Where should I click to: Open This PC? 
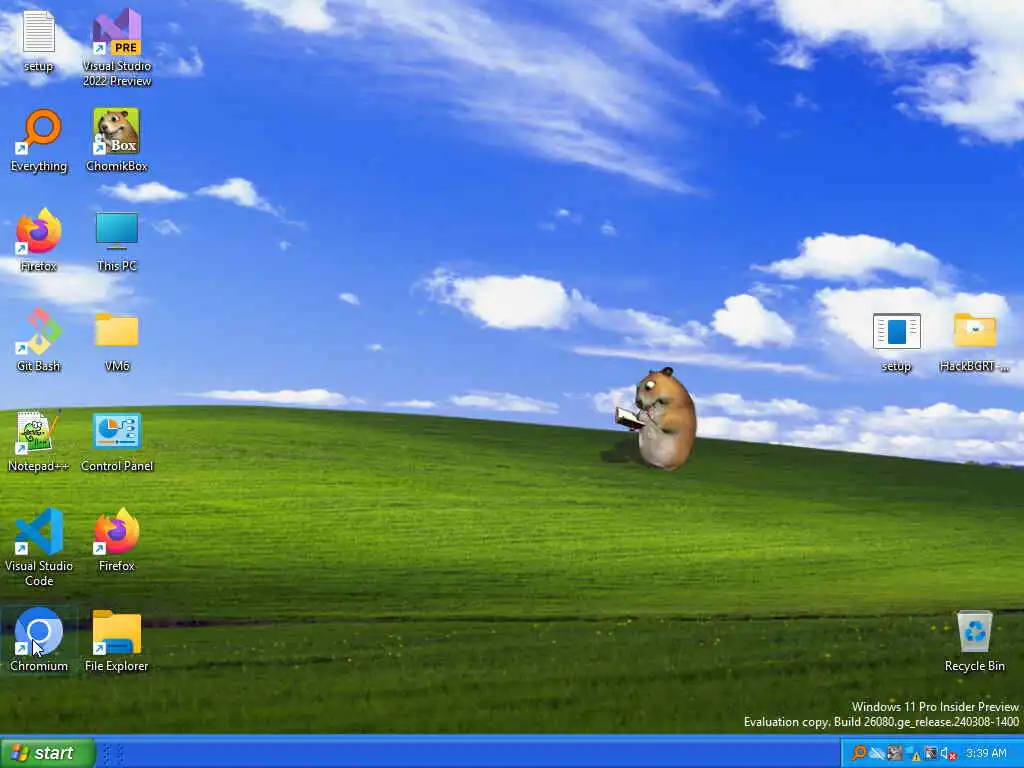(116, 240)
